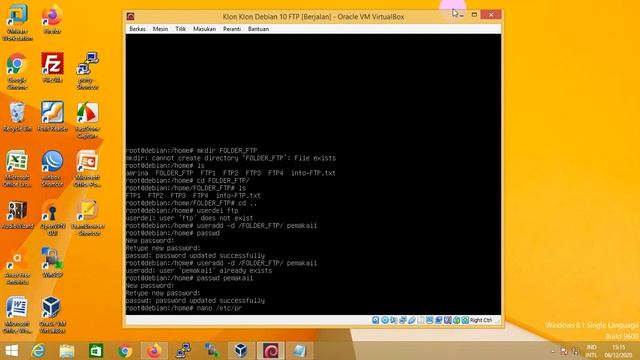Open FileZilla desktop shortcut
Viewport: 640px width, 360px height.
click(x=52, y=67)
